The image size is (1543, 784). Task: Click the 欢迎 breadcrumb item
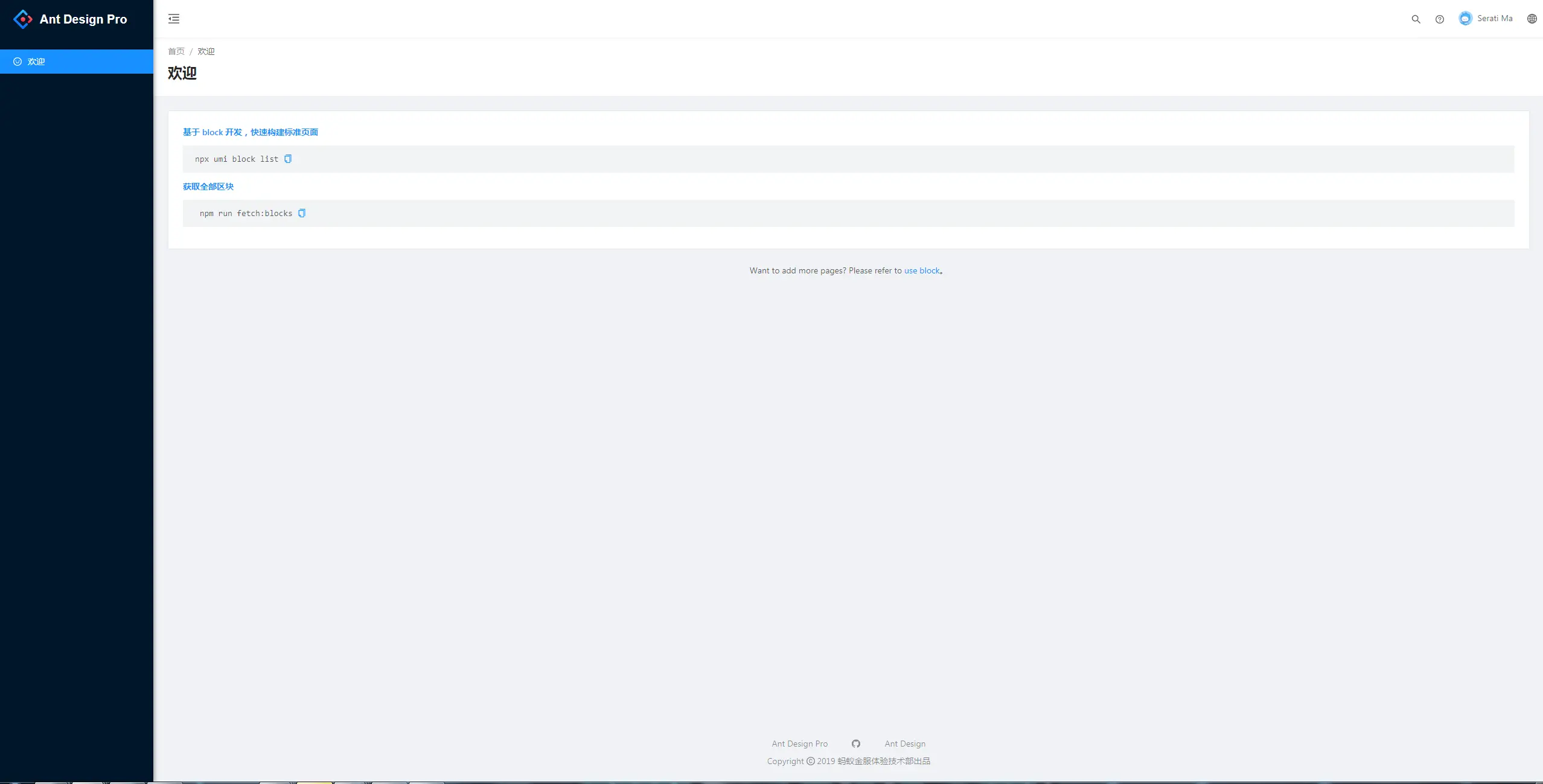(206, 51)
